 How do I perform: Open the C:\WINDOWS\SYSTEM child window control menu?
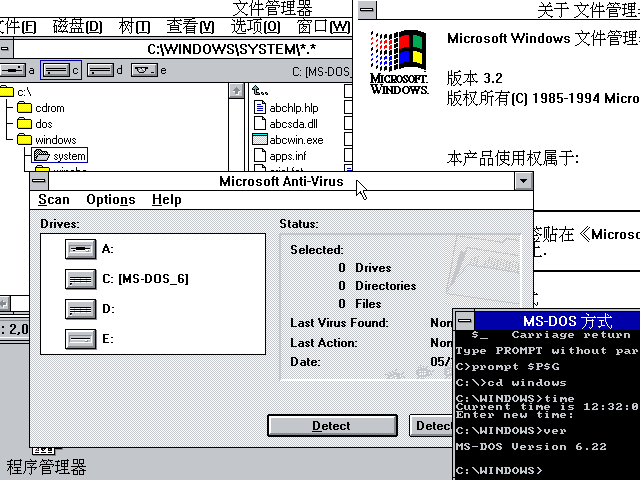(6, 49)
